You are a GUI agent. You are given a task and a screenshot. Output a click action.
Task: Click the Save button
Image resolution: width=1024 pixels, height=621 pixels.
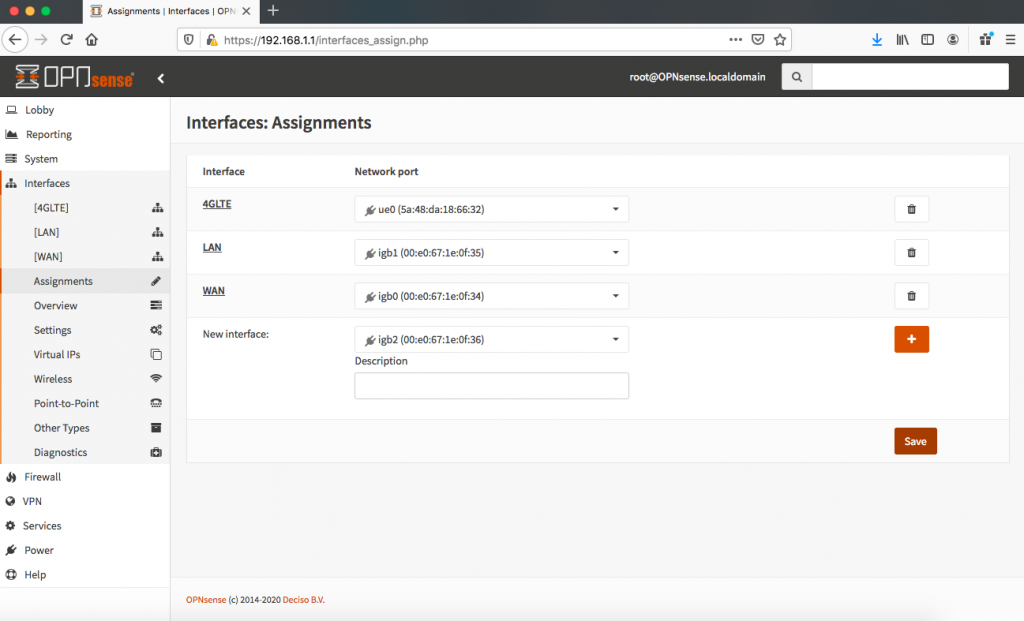pos(914,440)
